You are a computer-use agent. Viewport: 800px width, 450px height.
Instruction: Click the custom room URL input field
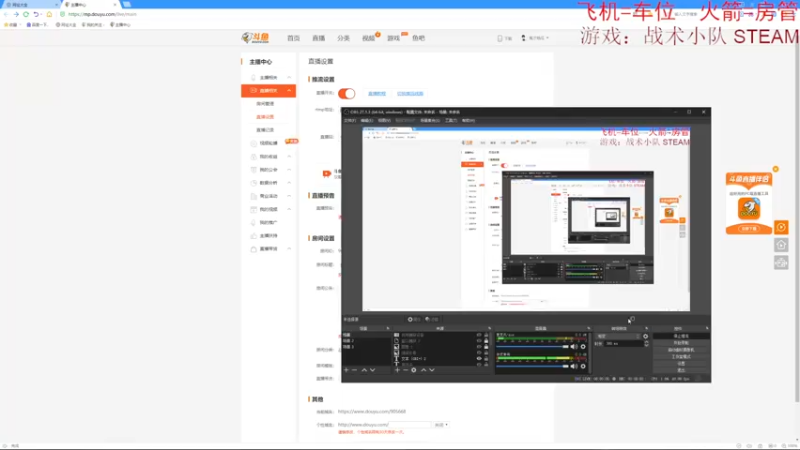click(410, 424)
